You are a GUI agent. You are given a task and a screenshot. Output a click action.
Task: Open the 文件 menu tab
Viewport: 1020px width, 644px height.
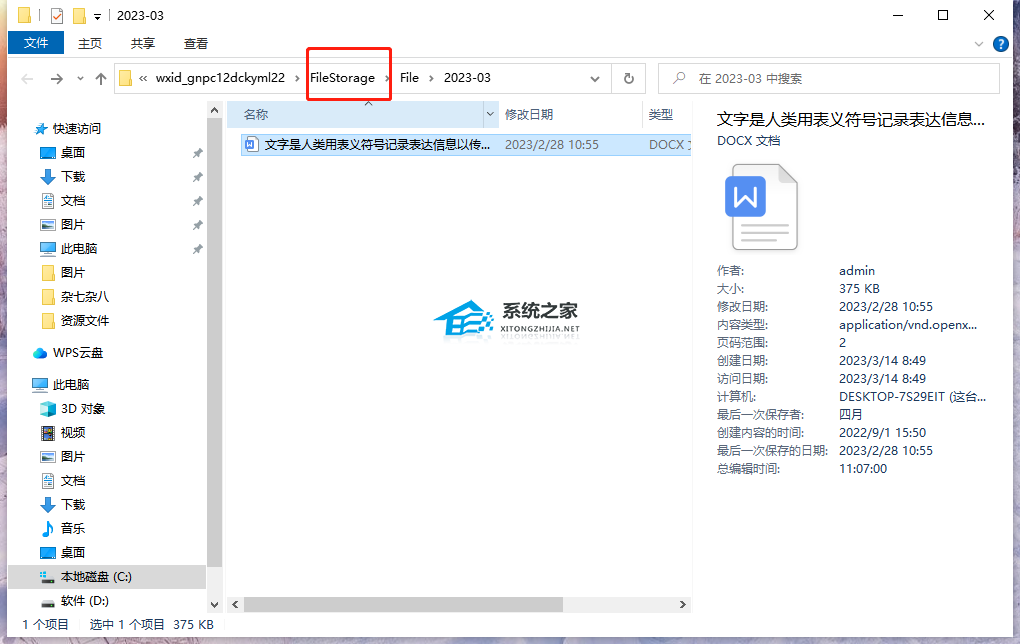36,43
